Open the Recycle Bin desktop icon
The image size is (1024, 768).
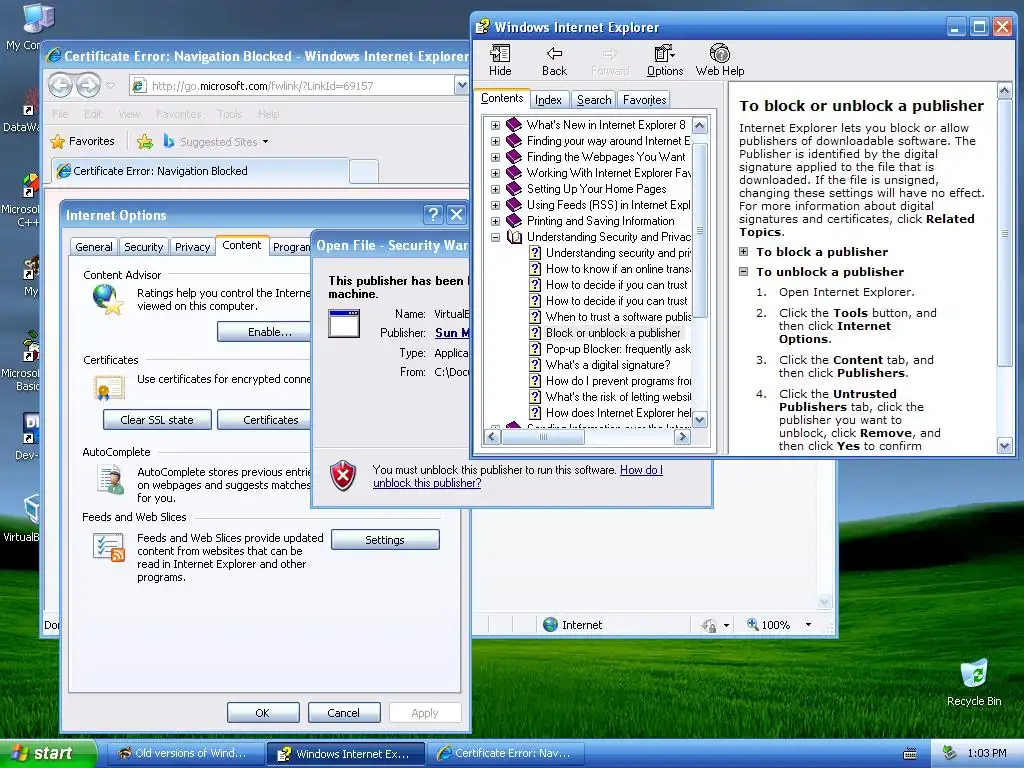tap(974, 673)
